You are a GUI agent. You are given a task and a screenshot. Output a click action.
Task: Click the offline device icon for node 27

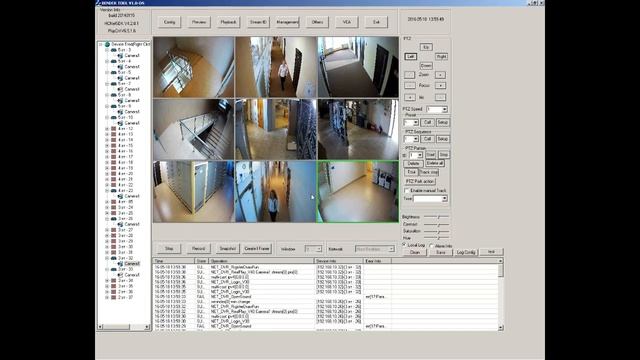pos(114,230)
